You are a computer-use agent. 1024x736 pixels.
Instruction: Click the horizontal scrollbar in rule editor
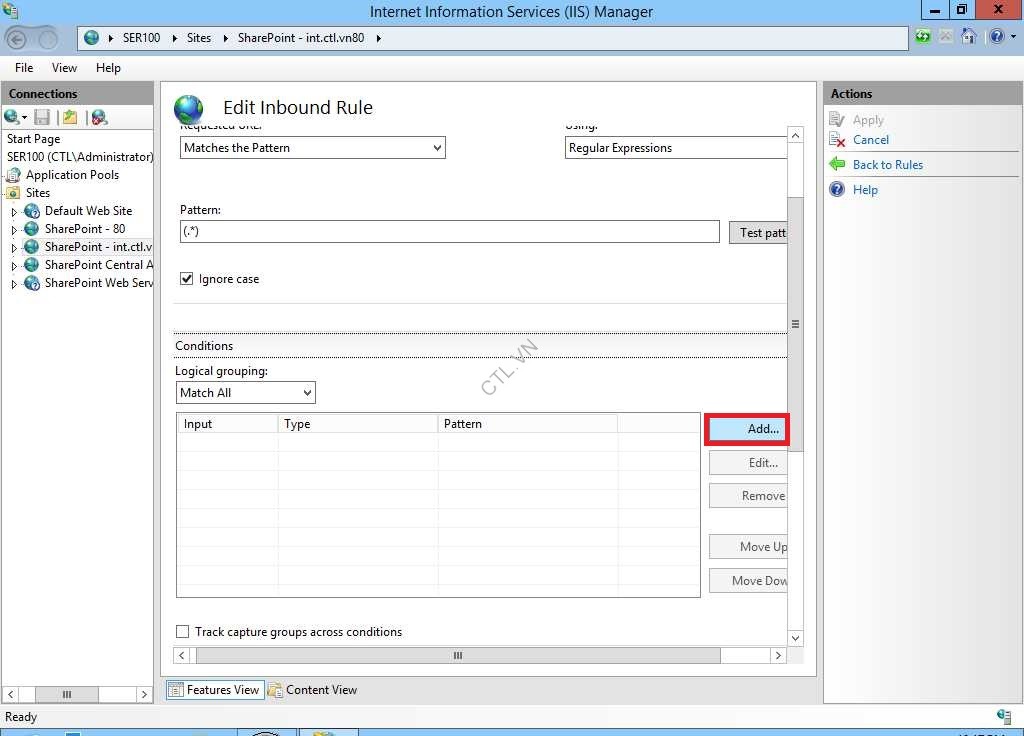(458, 656)
